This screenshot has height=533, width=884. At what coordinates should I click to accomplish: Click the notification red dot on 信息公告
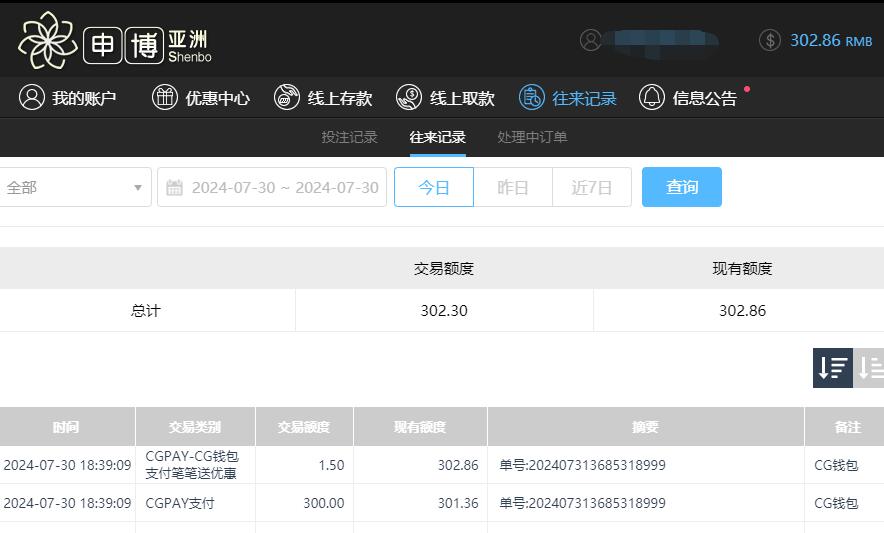coord(747,89)
